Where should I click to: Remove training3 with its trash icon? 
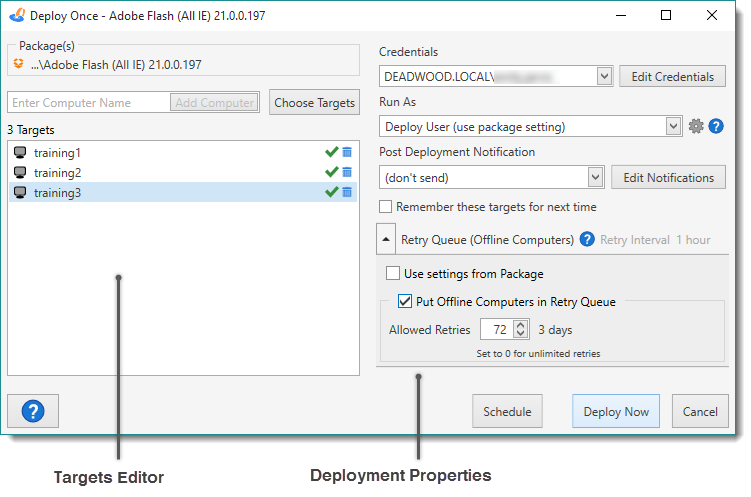coord(347,192)
